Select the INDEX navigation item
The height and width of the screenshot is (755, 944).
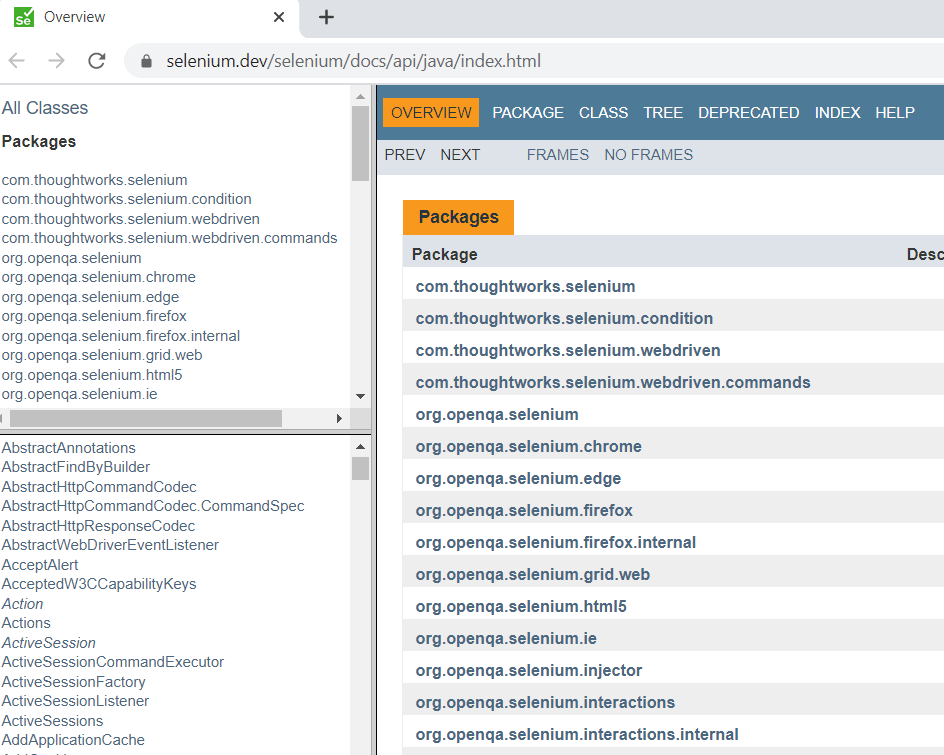pyautogui.click(x=837, y=112)
